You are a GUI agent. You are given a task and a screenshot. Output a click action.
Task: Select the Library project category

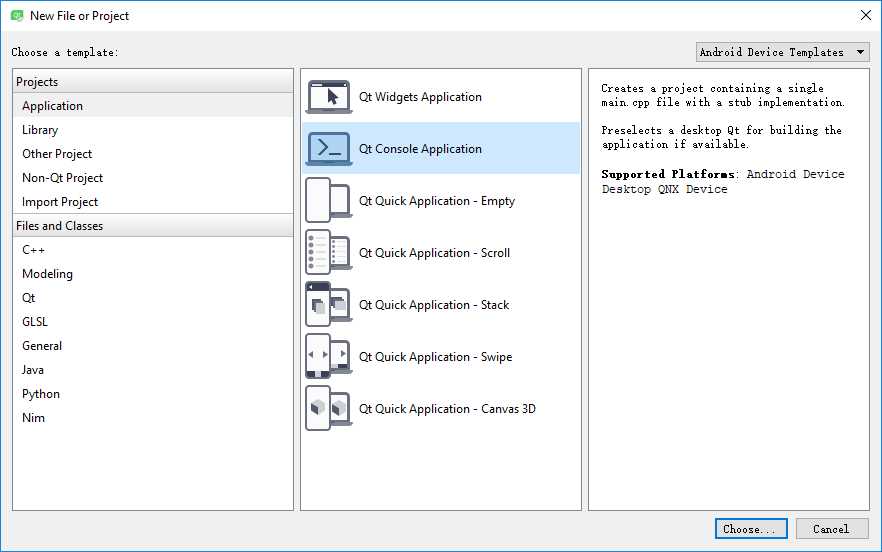[x=153, y=130]
